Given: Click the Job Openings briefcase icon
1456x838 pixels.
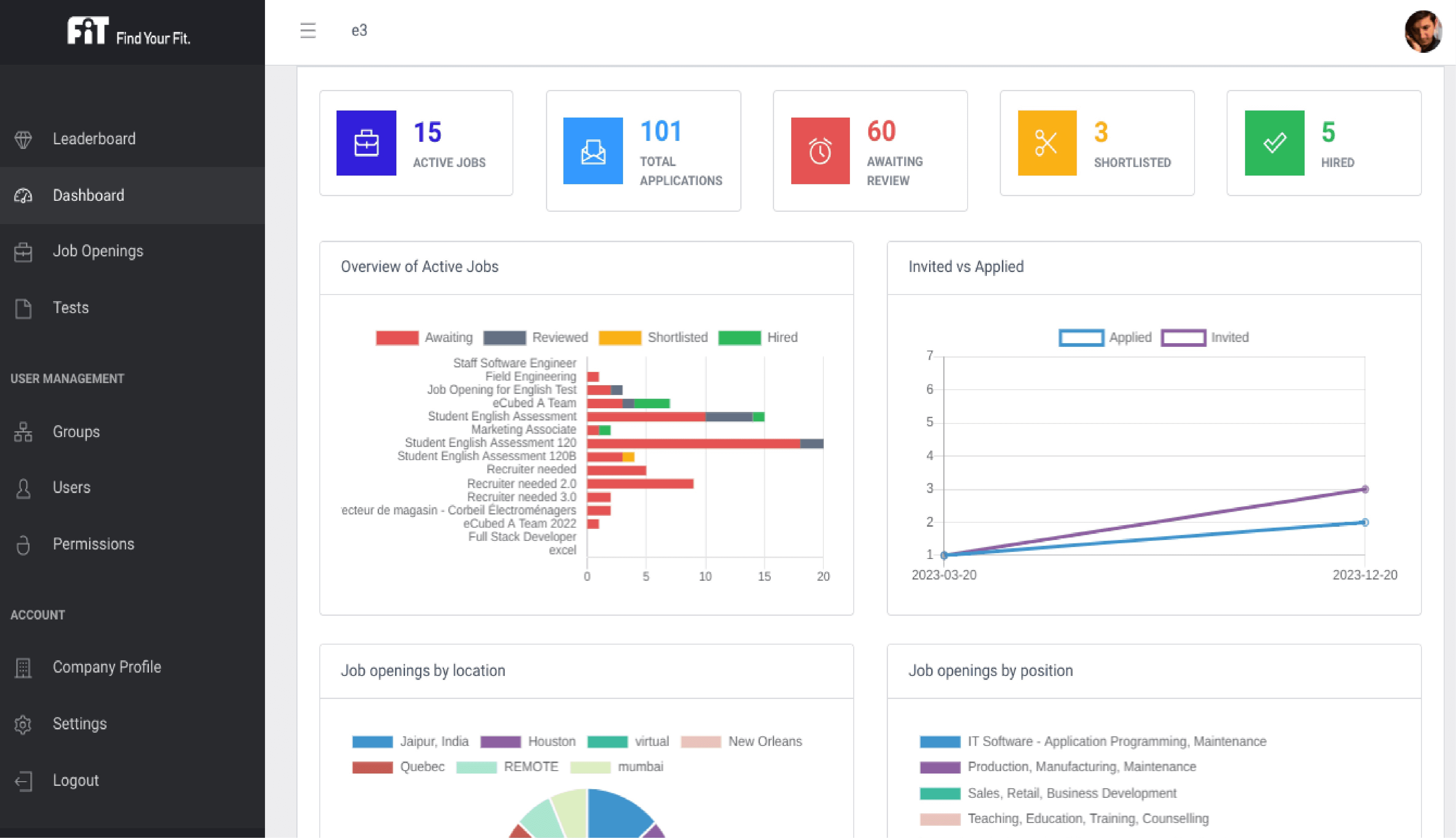Looking at the screenshot, I should pos(23,252).
